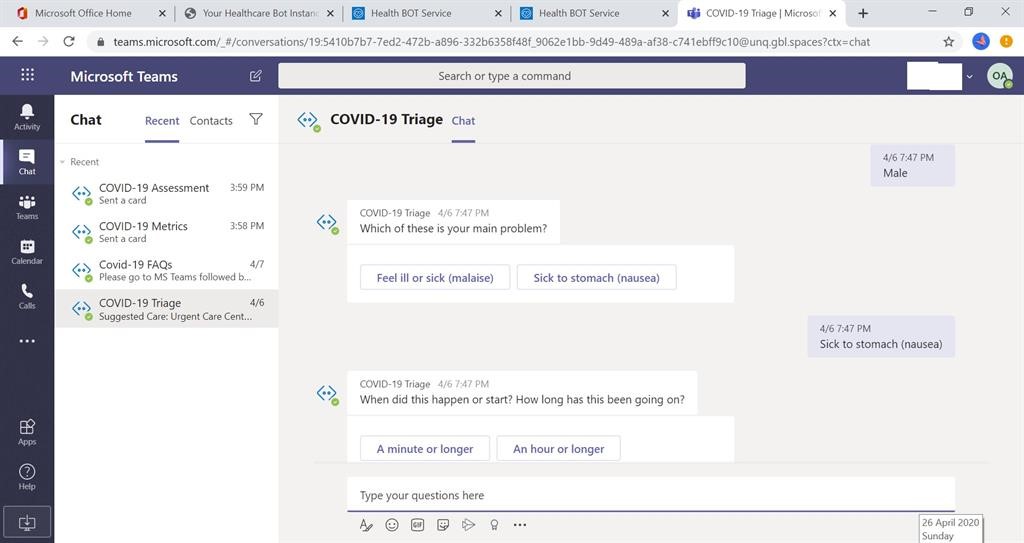
Task: Collapse the Recent chats group
Action: coord(63,162)
